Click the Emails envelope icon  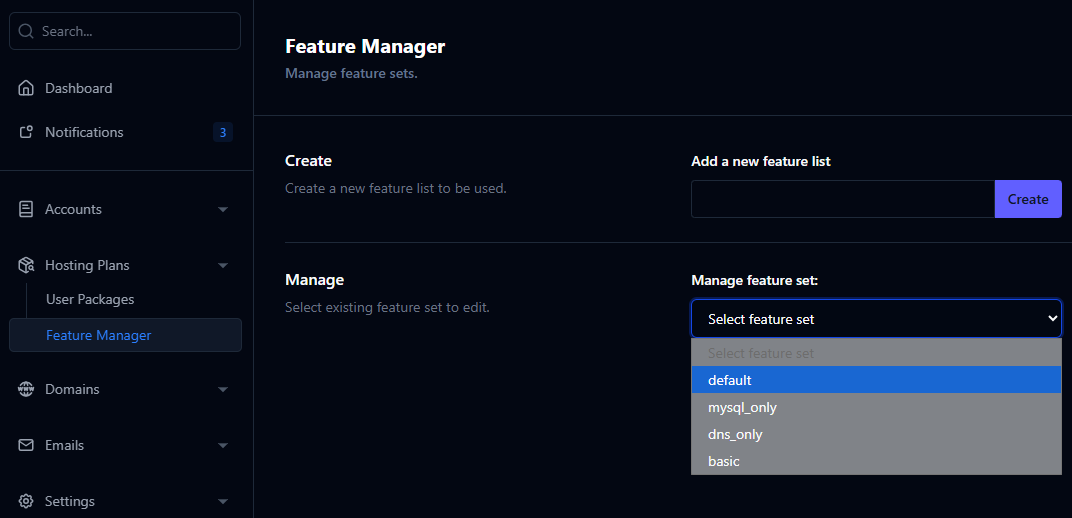tap(26, 445)
